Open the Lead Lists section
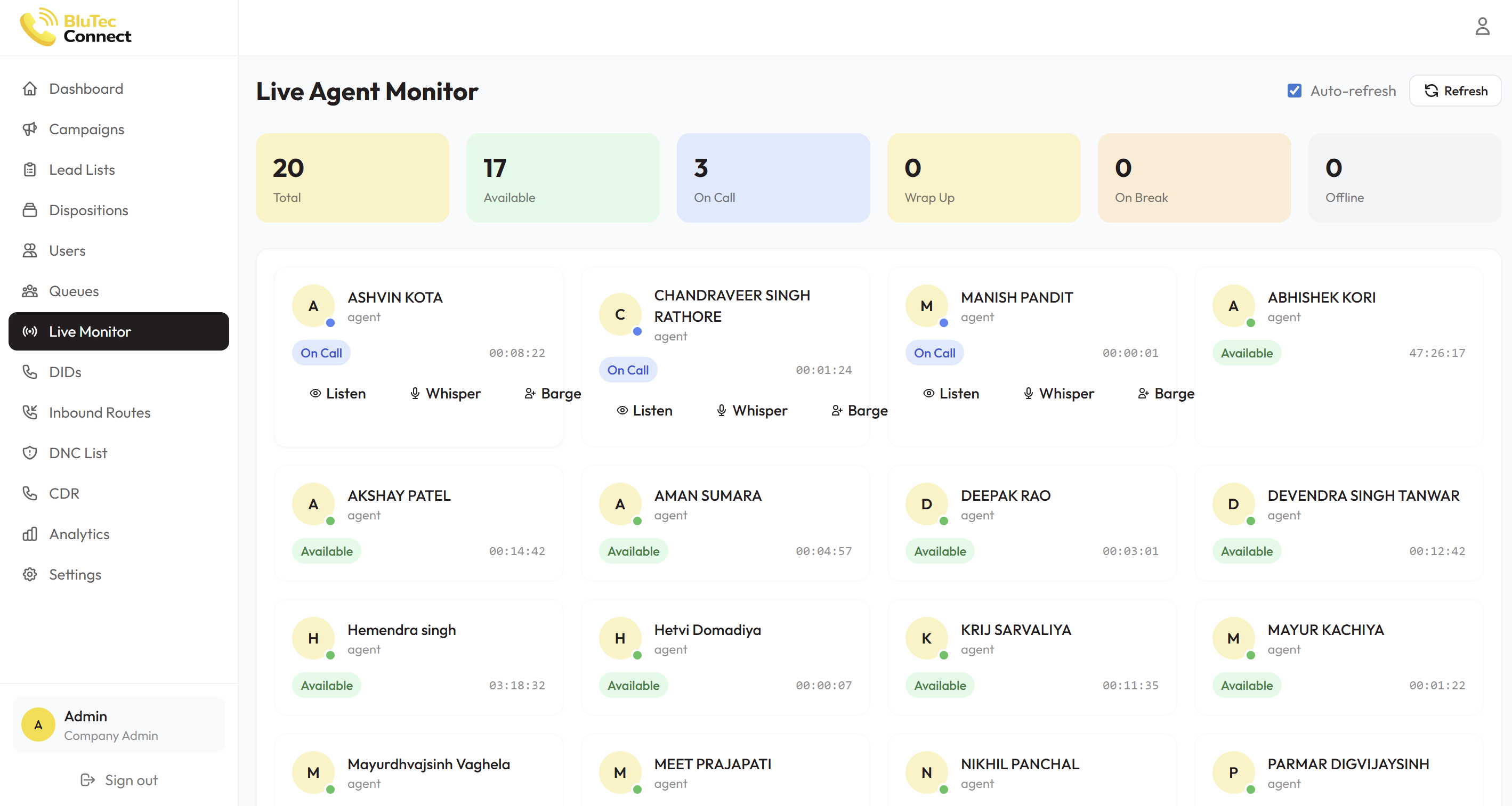 pyautogui.click(x=82, y=169)
